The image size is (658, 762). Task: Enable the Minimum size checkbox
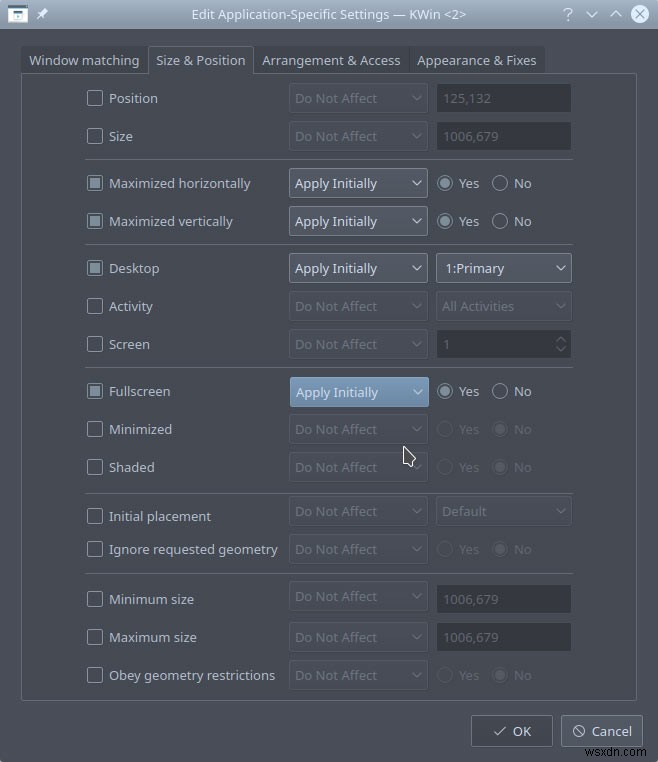coord(95,599)
